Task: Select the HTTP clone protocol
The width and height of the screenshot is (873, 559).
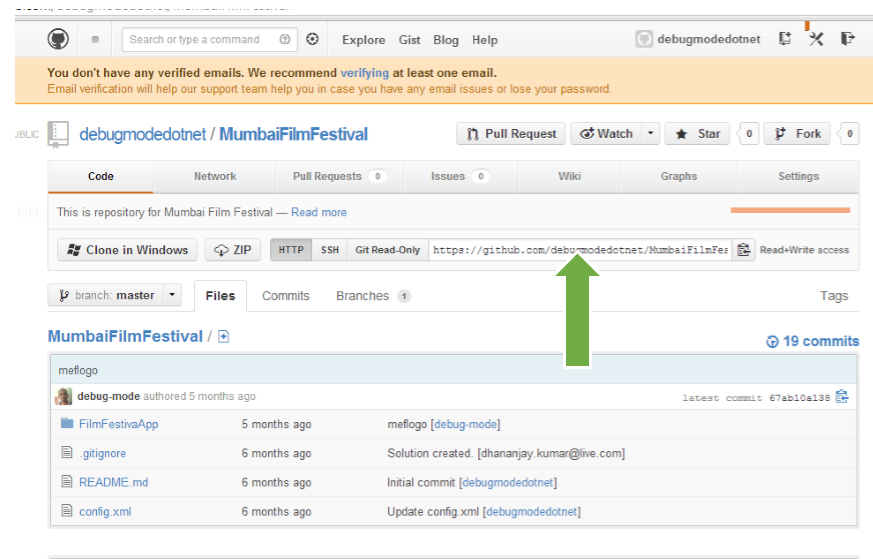Action: coord(291,250)
